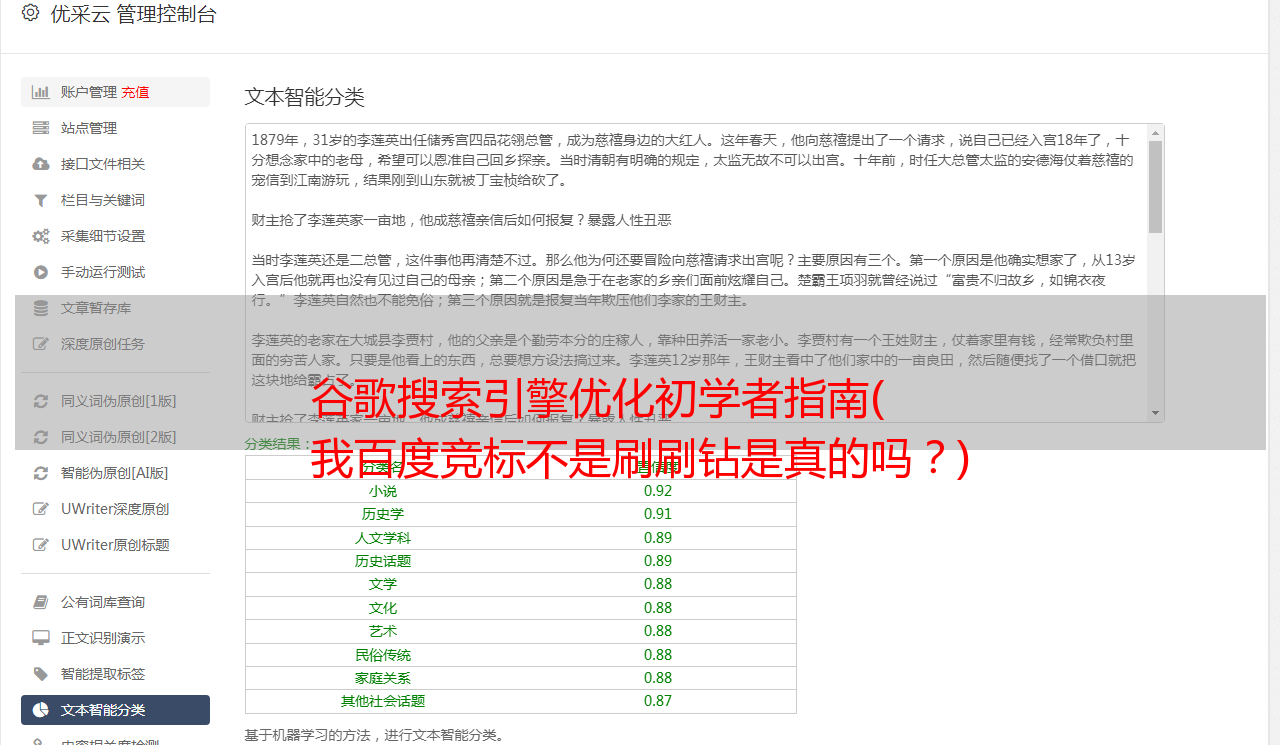Click the book icon for 公有词库查询
Viewport: 1280px width, 745px height.
41,602
